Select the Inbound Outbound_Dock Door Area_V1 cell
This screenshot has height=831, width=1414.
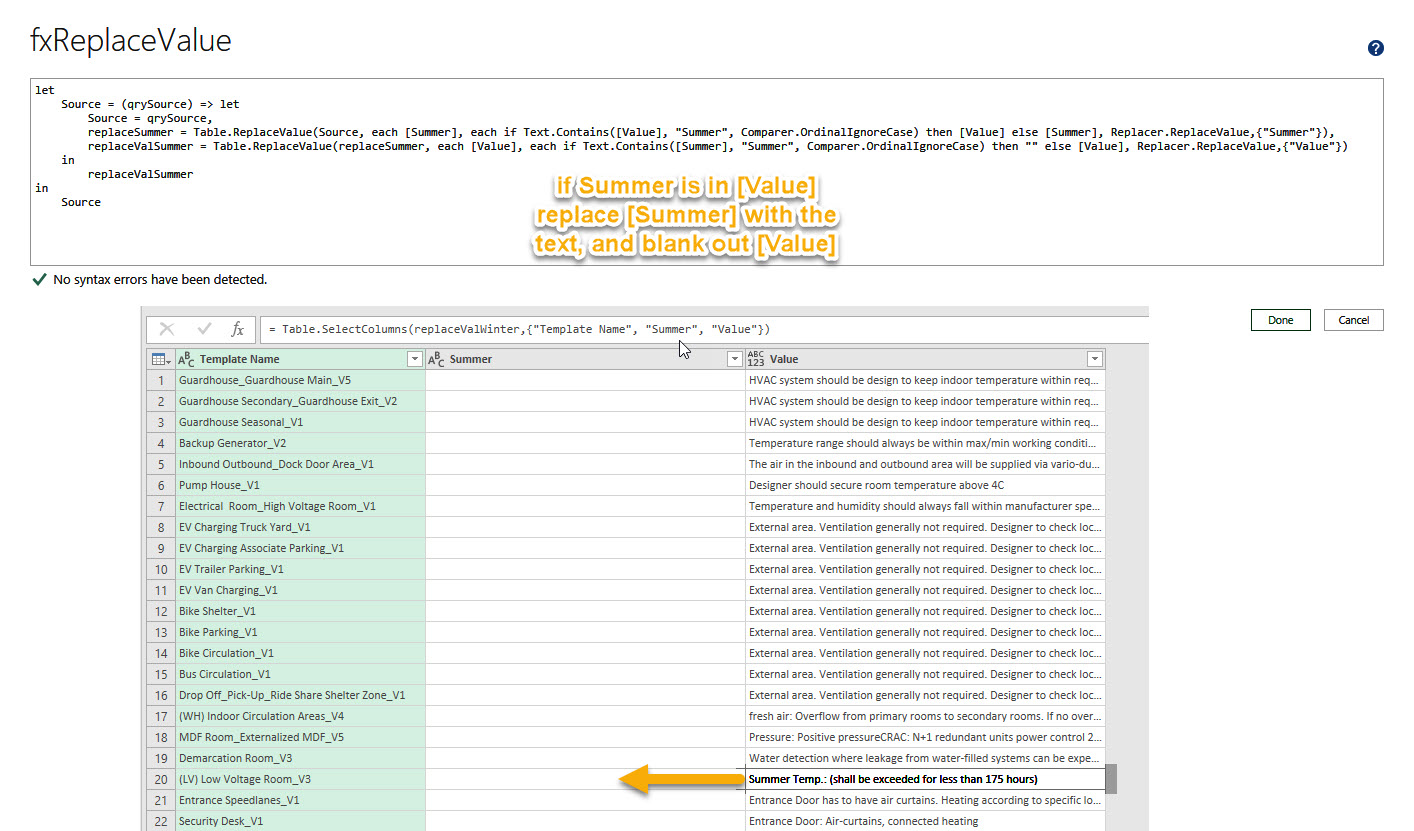tap(300, 464)
